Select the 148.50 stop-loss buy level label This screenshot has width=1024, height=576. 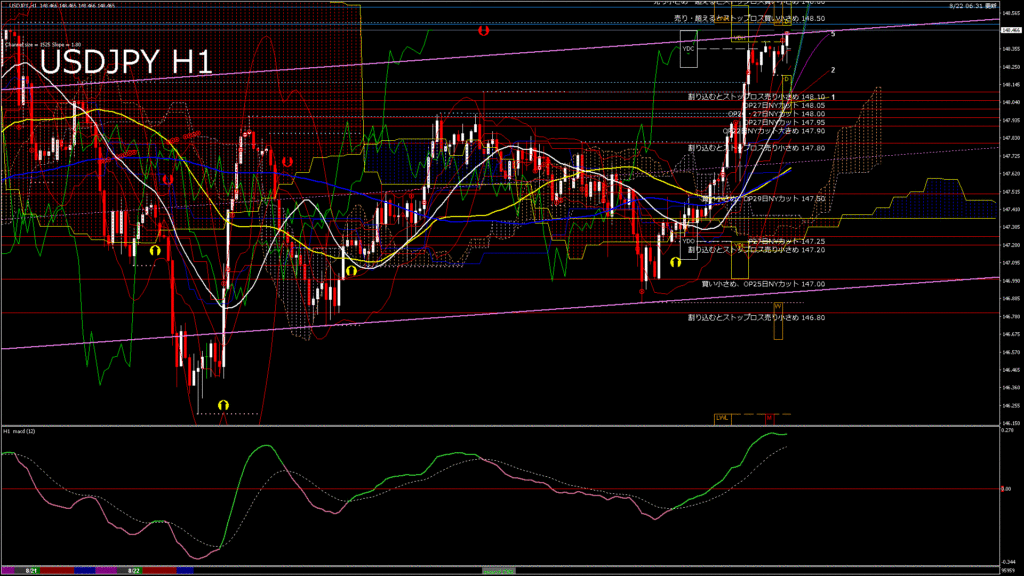click(x=740, y=19)
